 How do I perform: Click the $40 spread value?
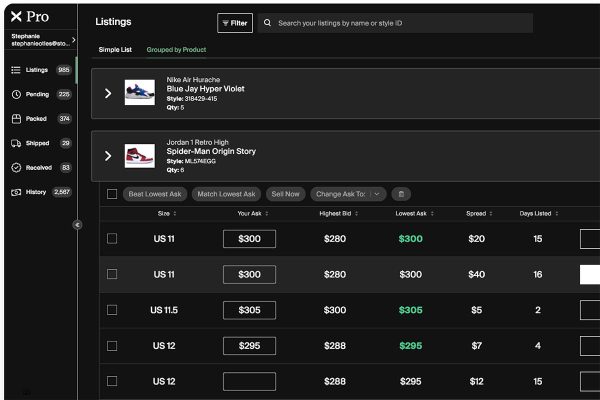point(476,274)
